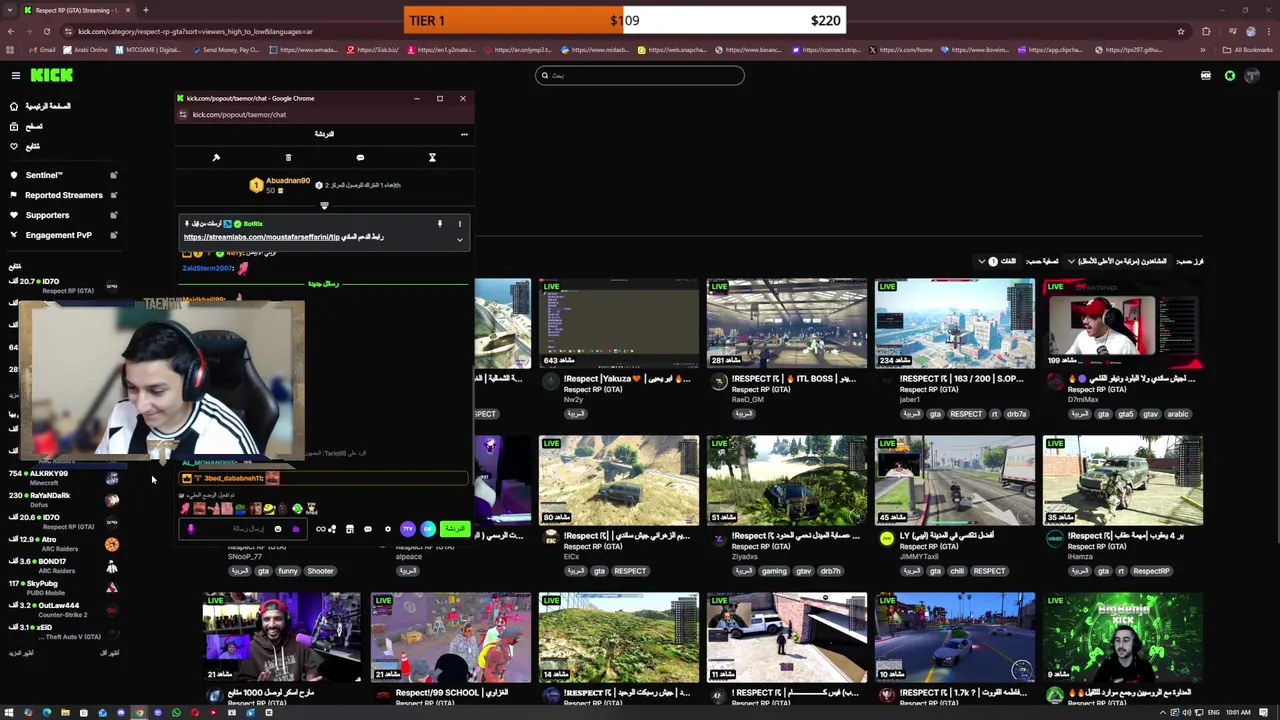The width and height of the screenshot is (1280, 720).
Task: Click the hourglass slow mode icon in chat
Action: pos(432,157)
